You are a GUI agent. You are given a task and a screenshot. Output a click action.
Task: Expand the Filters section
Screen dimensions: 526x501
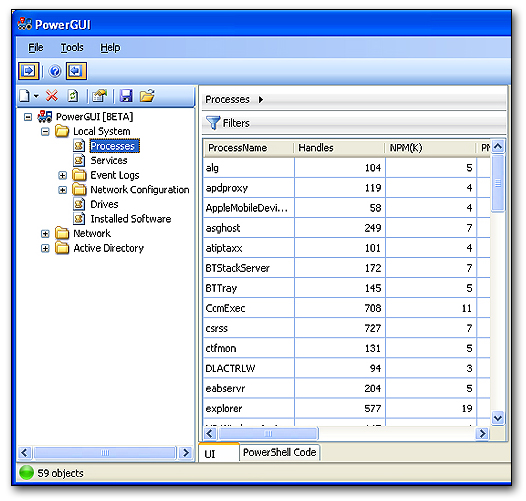354,123
